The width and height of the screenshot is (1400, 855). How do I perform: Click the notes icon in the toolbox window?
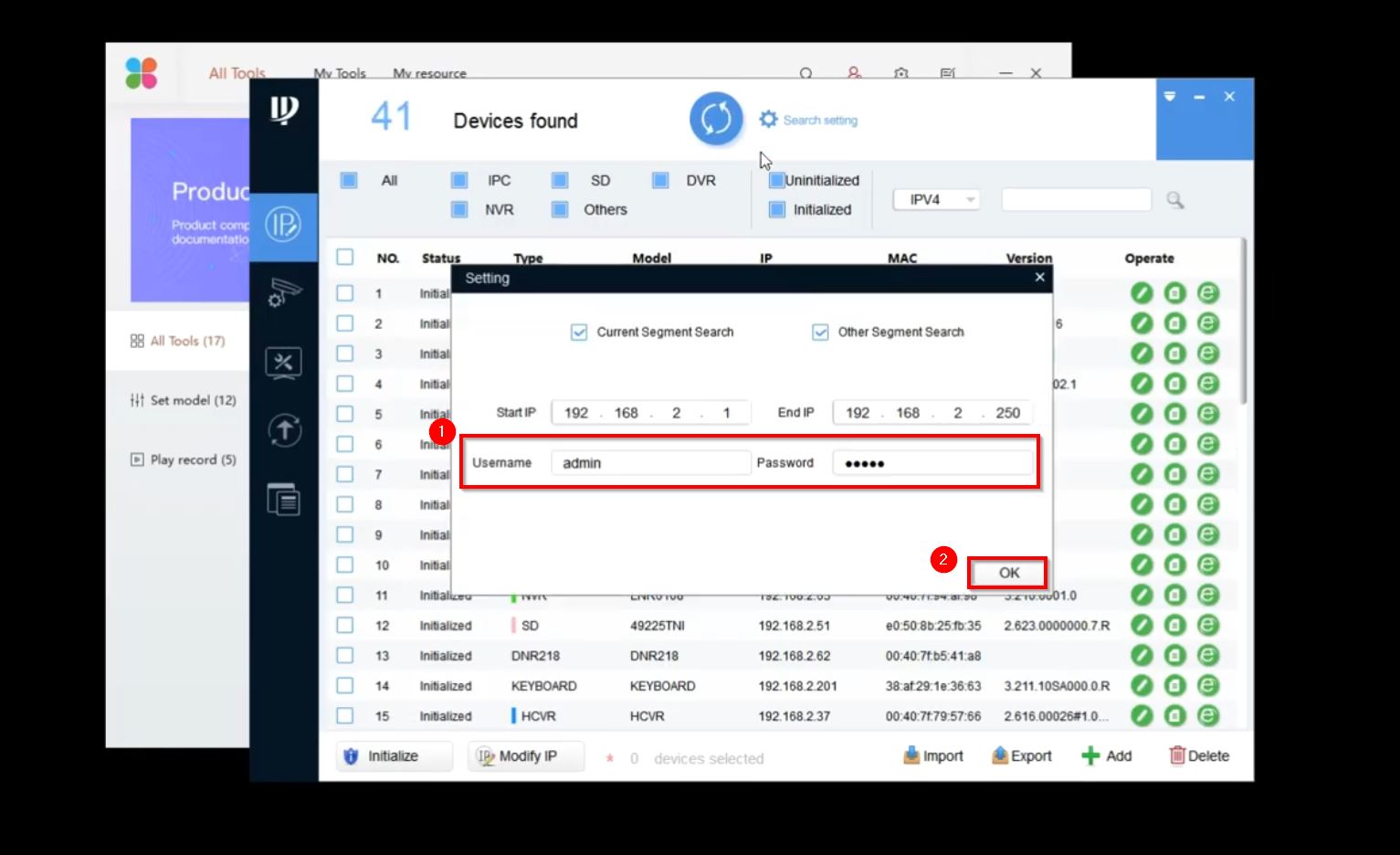(x=948, y=73)
